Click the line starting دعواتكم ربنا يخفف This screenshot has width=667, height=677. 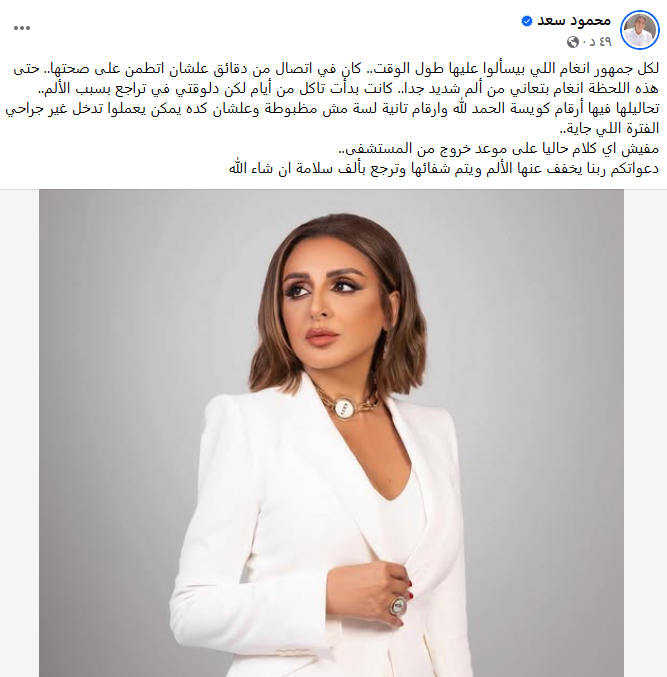444,168
